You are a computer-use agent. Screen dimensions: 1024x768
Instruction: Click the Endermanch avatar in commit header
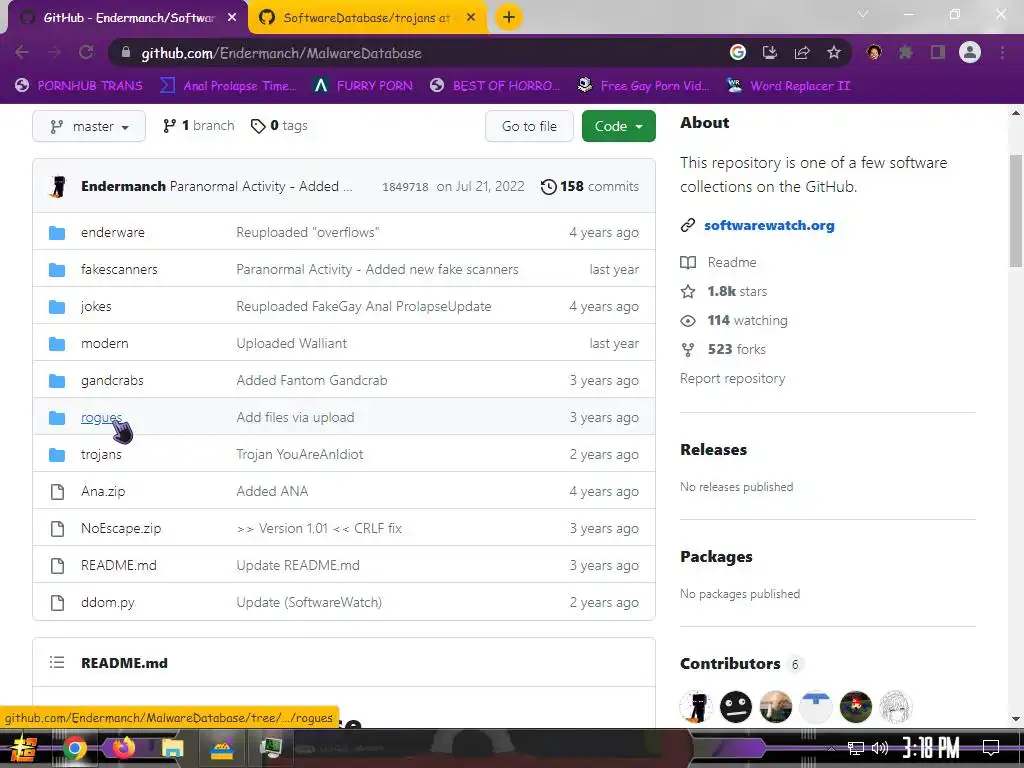pyautogui.click(x=57, y=186)
